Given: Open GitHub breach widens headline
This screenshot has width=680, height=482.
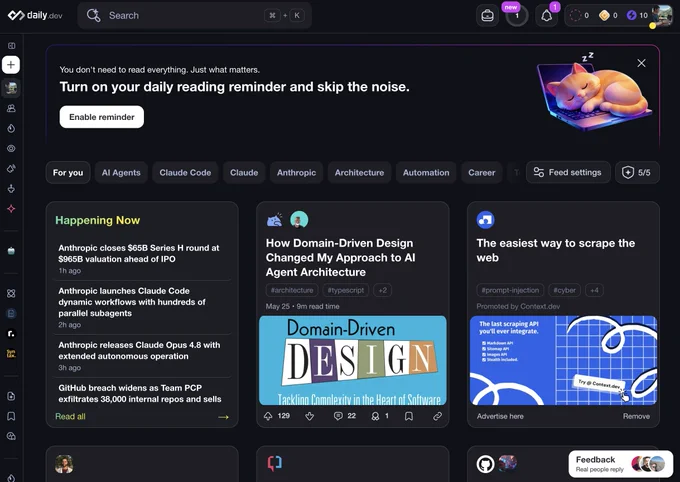Looking at the screenshot, I should pos(140,393).
